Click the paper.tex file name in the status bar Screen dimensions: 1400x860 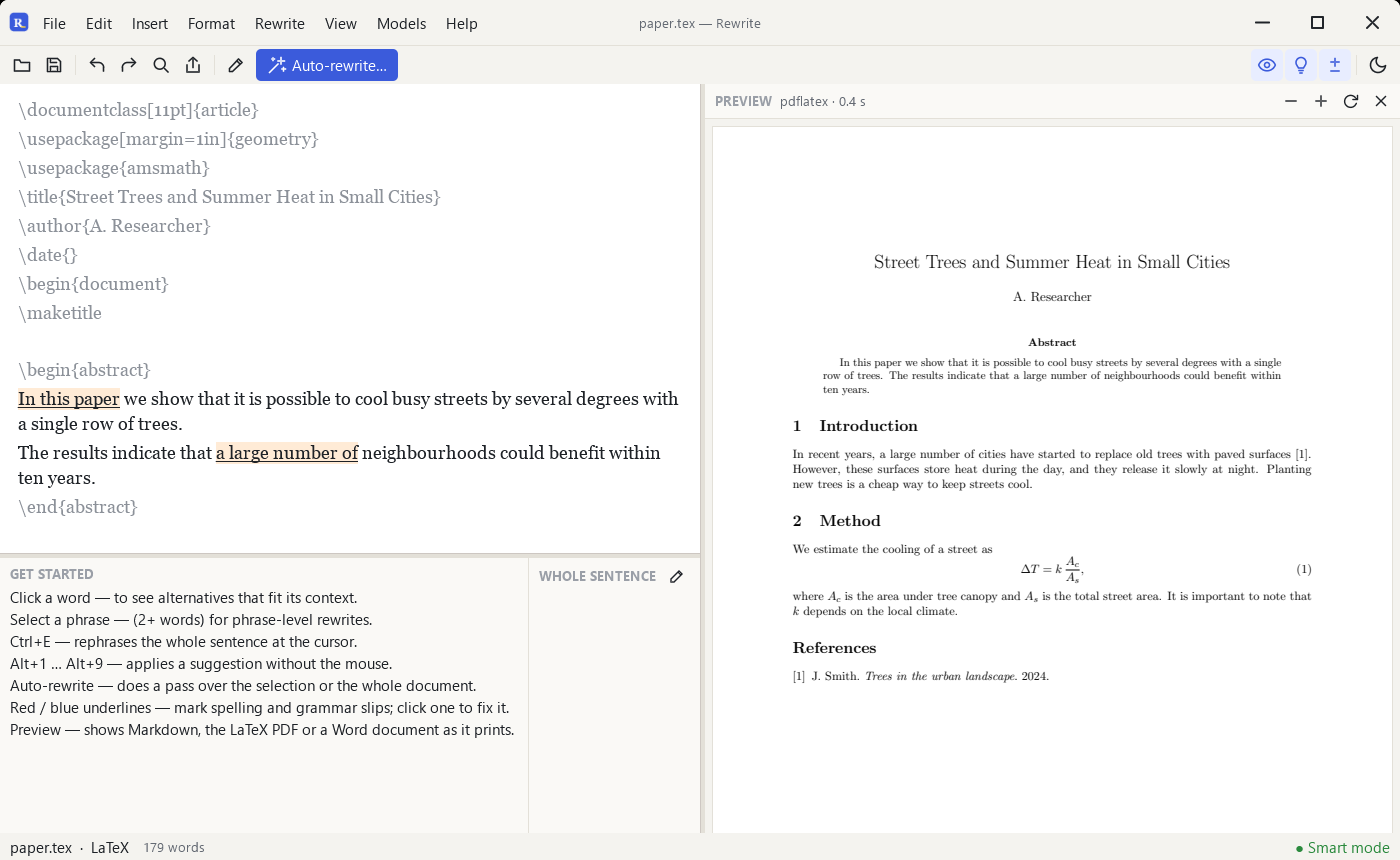click(x=41, y=848)
